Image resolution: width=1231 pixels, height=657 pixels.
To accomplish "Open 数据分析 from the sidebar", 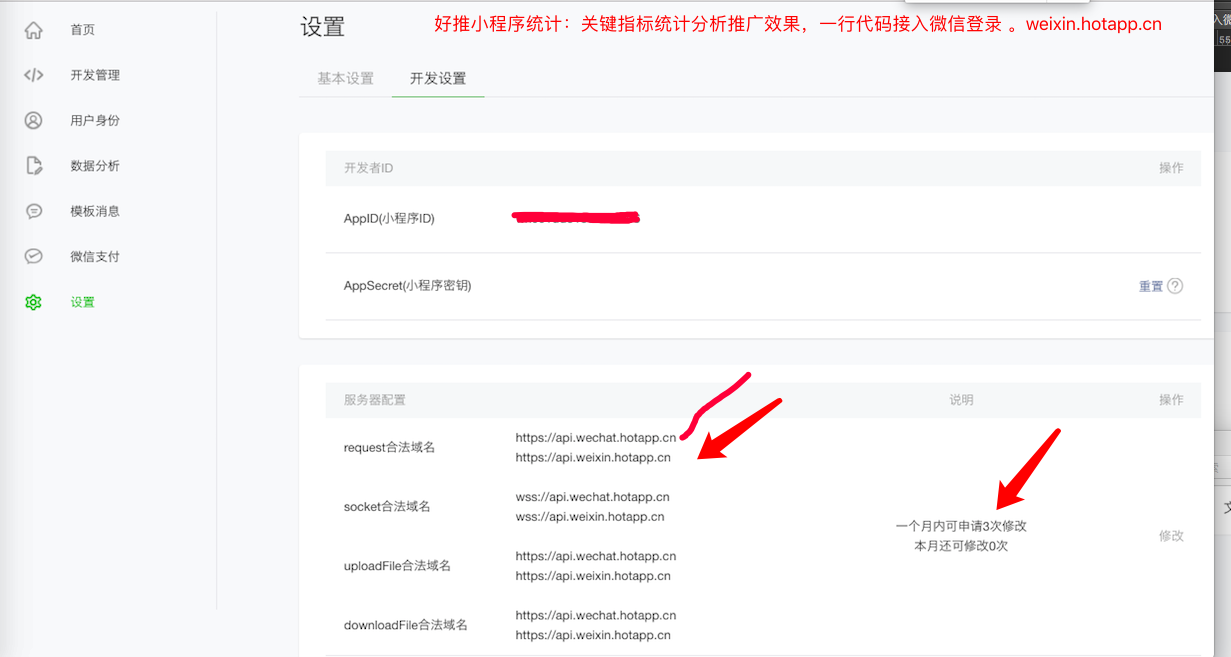I will click(95, 165).
